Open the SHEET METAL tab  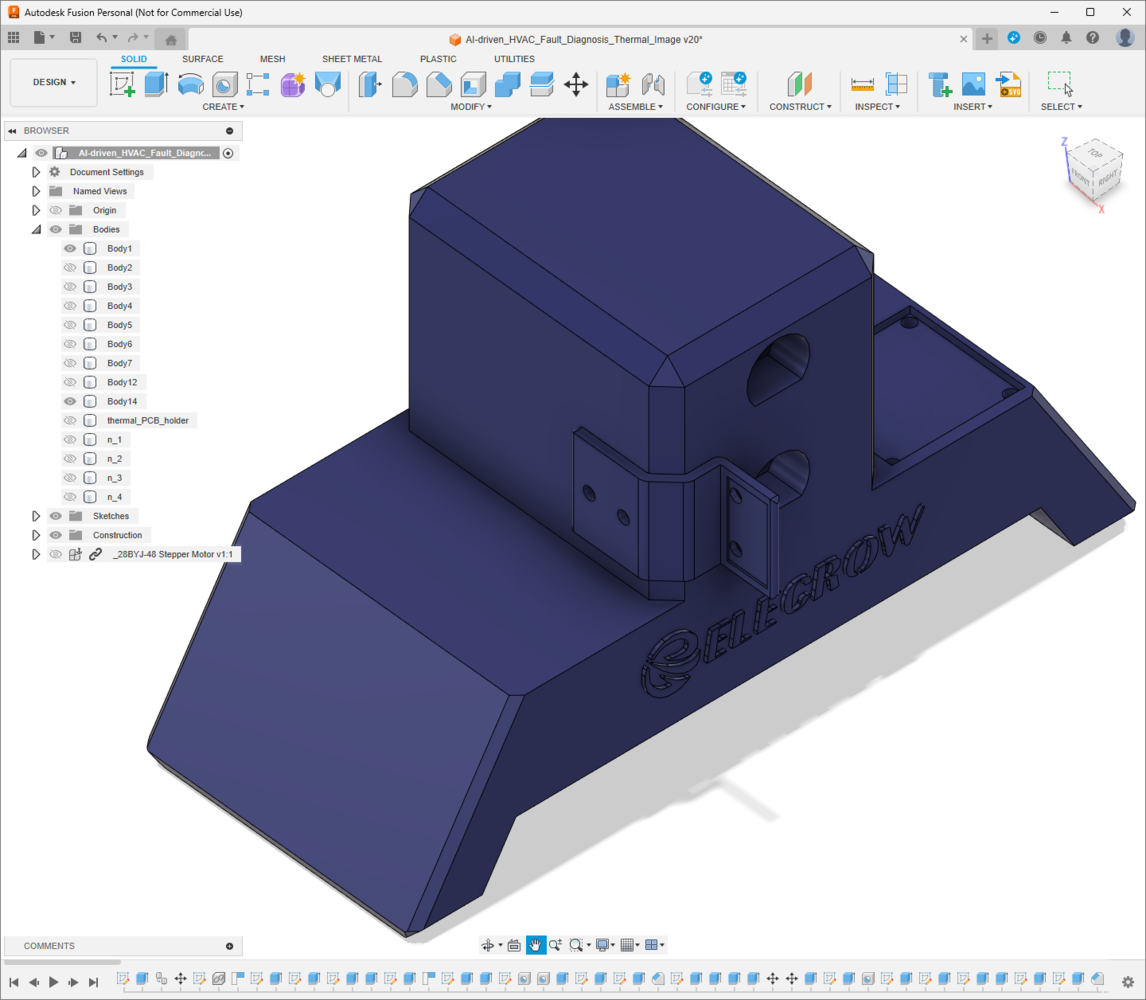click(x=352, y=59)
